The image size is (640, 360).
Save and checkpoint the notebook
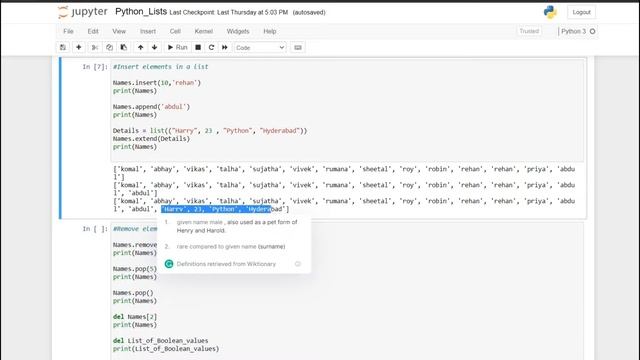(63, 47)
